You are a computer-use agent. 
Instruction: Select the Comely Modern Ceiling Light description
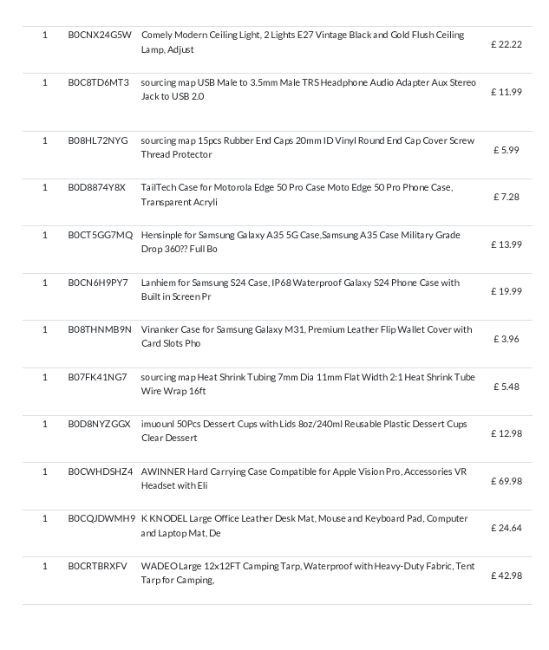tap(302, 42)
